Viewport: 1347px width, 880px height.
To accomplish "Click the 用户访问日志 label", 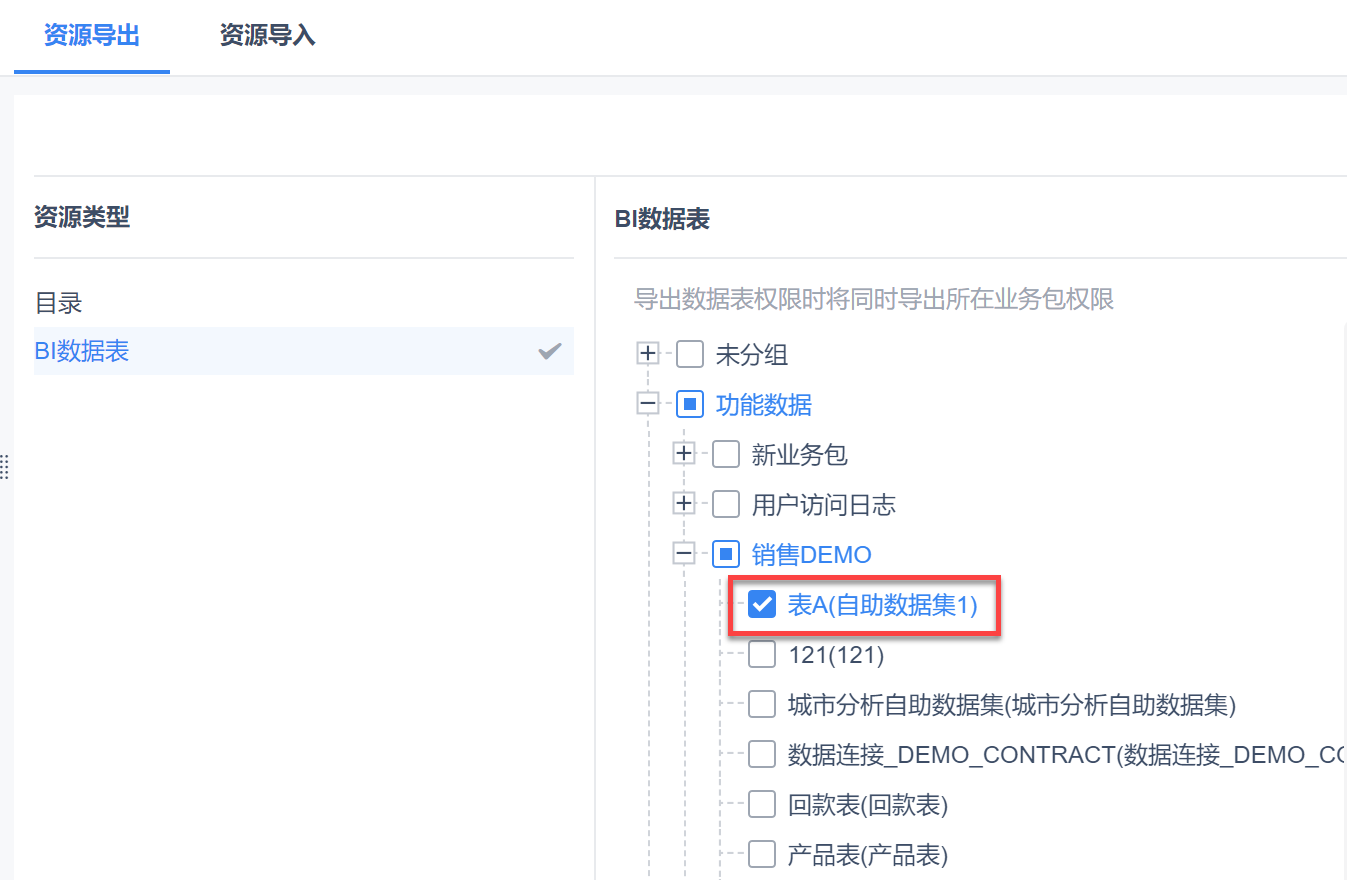I will (824, 504).
